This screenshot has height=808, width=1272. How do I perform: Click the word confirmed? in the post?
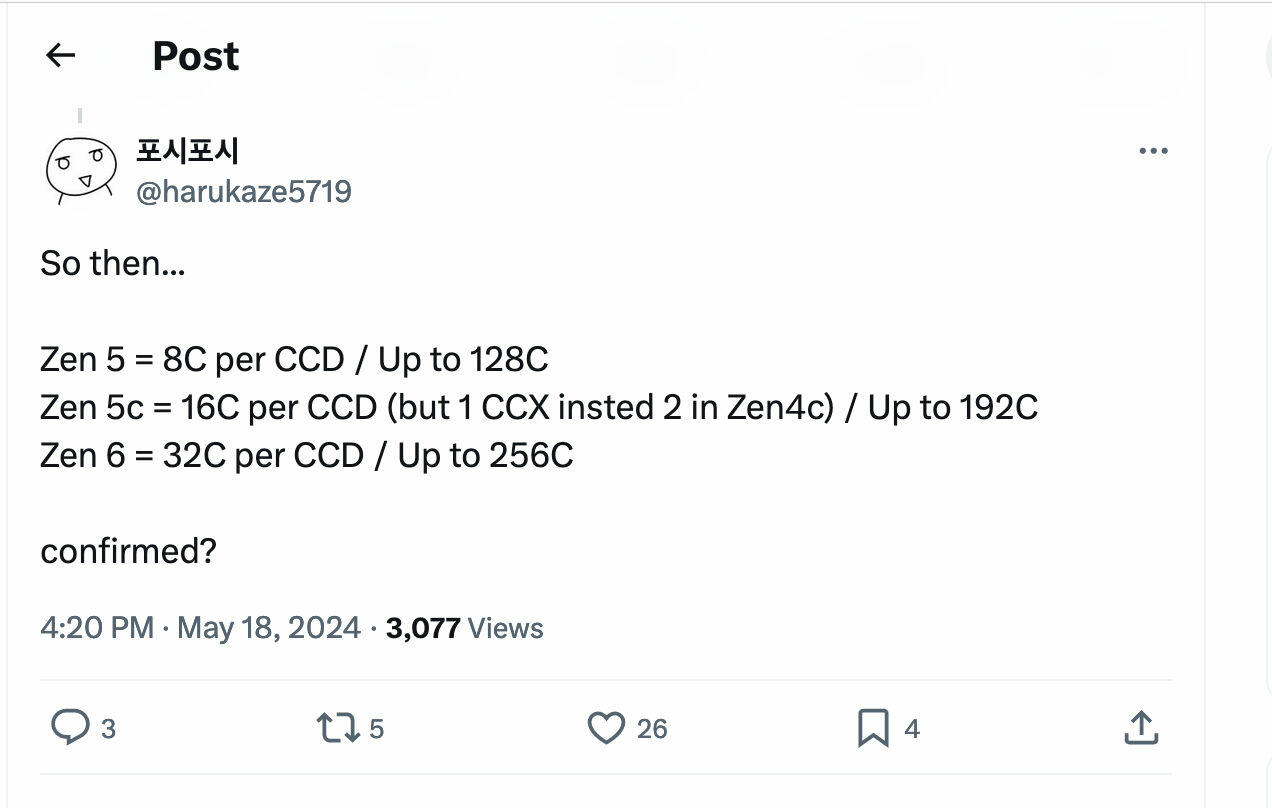pos(128,550)
